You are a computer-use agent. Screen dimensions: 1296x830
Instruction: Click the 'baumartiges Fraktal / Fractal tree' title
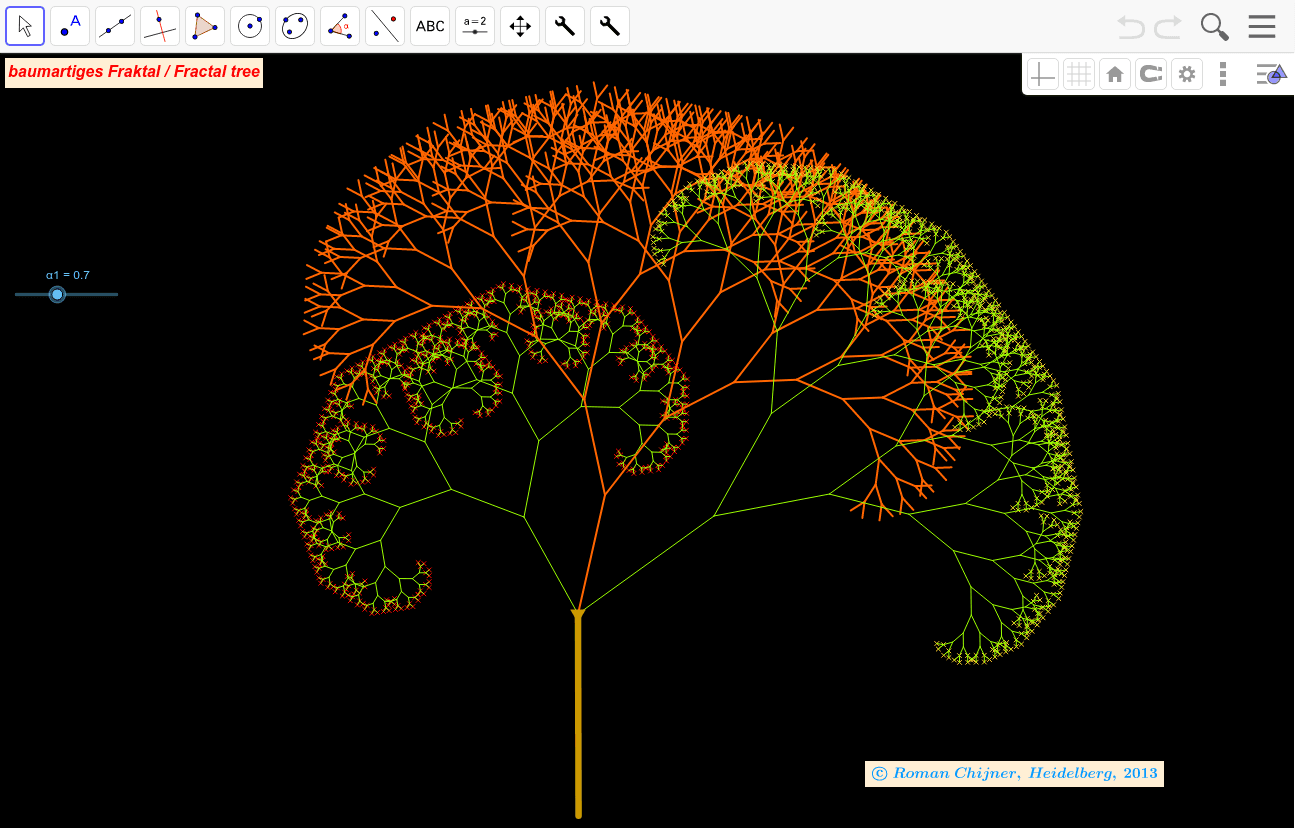point(134,72)
